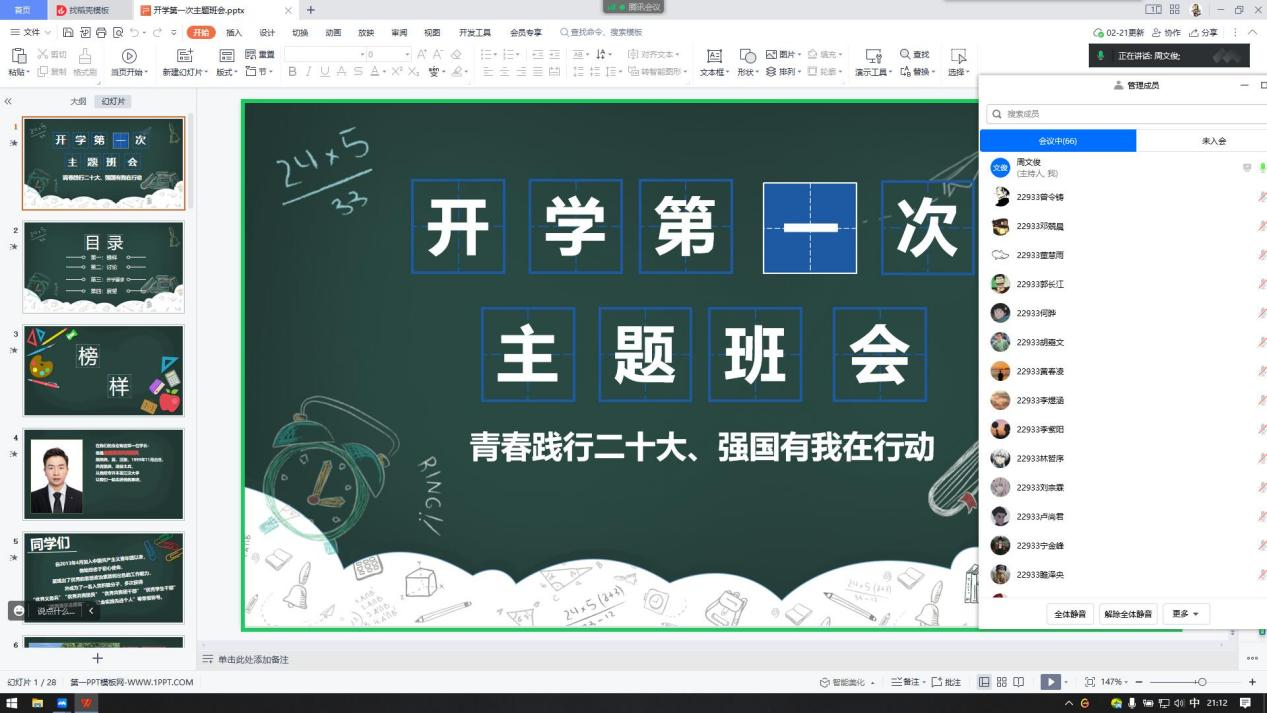Click the 全体静音 button

1070,614
